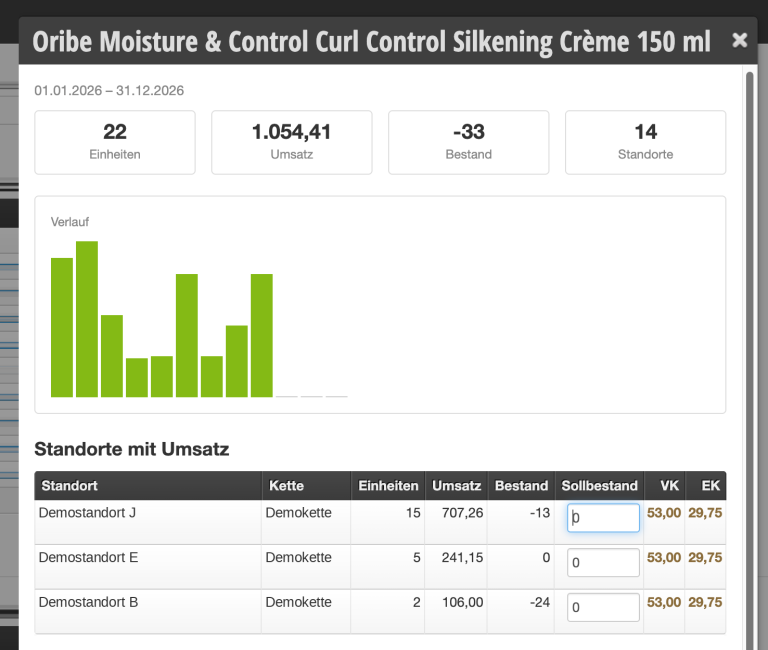Screen dimensions: 768x650
Task: Select the 14 Standorte summary card
Action: coord(645,142)
